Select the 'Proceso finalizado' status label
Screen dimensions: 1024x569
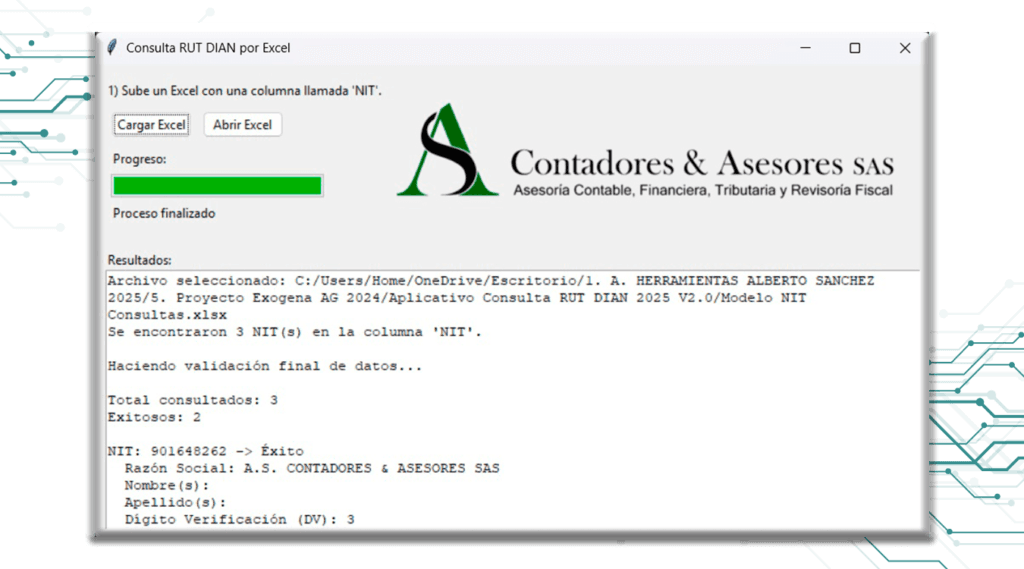[x=164, y=213]
